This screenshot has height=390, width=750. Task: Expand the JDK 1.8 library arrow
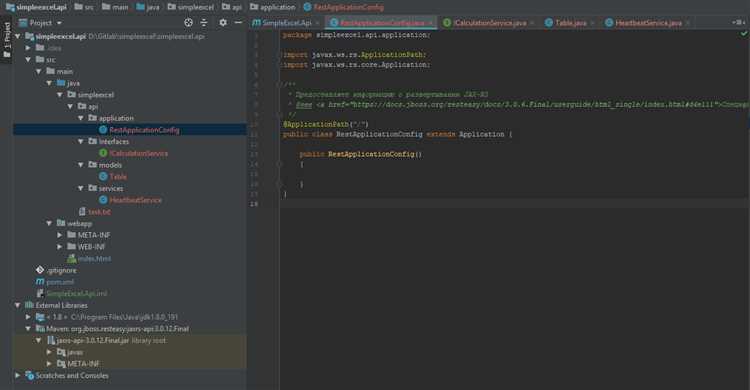pos(28,317)
